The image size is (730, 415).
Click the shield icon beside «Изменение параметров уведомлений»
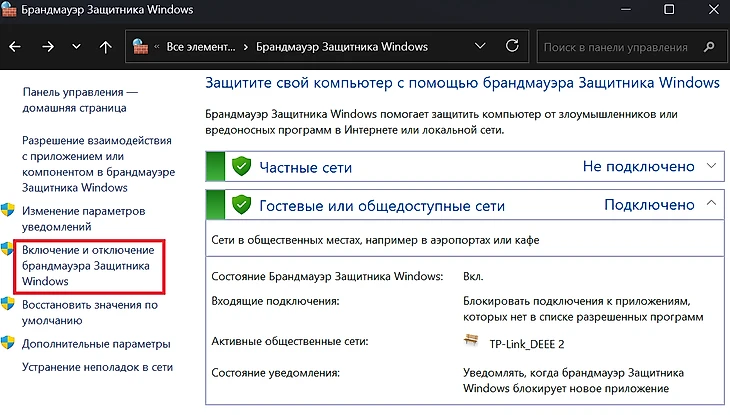click(7, 210)
